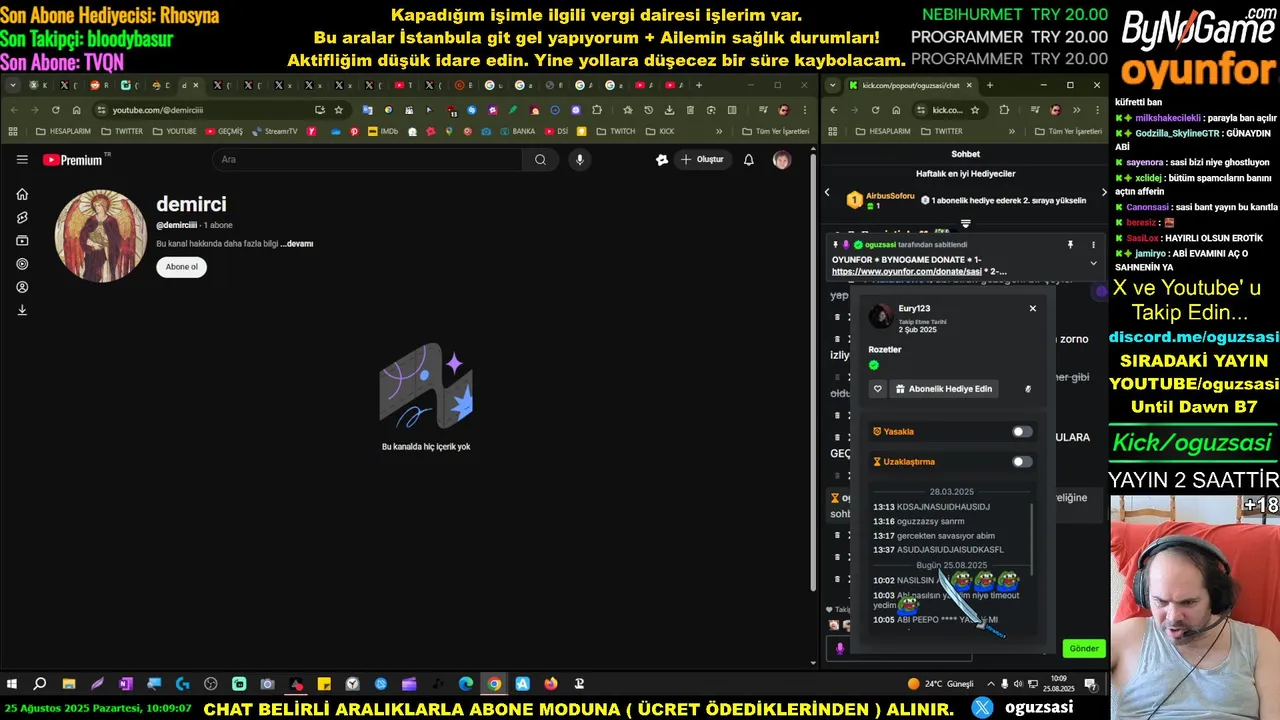
Task: Open the StreamrTV bookmark
Action: tap(275, 131)
